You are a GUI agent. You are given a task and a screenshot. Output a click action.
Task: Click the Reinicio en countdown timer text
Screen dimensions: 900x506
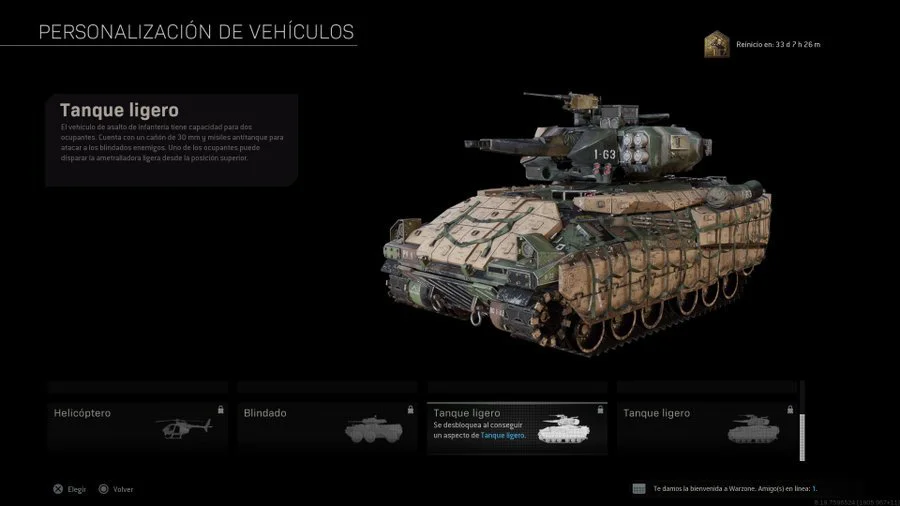(778, 44)
